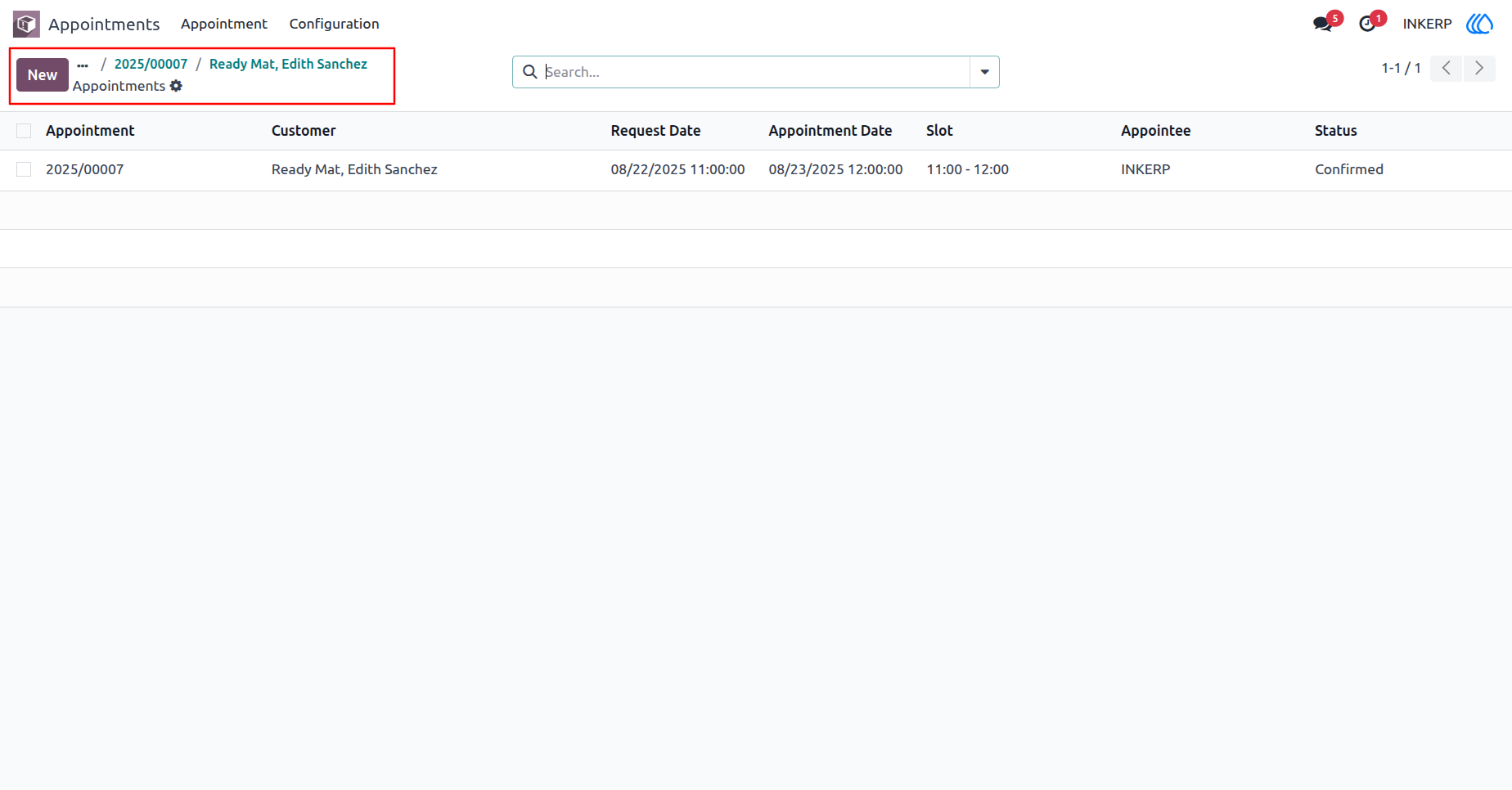Viewport: 1512px width, 790px height.
Task: Open the Appointment menu
Action: 224,24
